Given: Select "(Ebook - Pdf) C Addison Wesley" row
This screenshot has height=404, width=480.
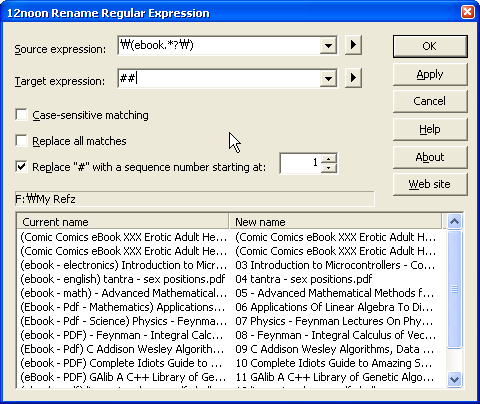Looking at the screenshot, I should coord(123,349).
